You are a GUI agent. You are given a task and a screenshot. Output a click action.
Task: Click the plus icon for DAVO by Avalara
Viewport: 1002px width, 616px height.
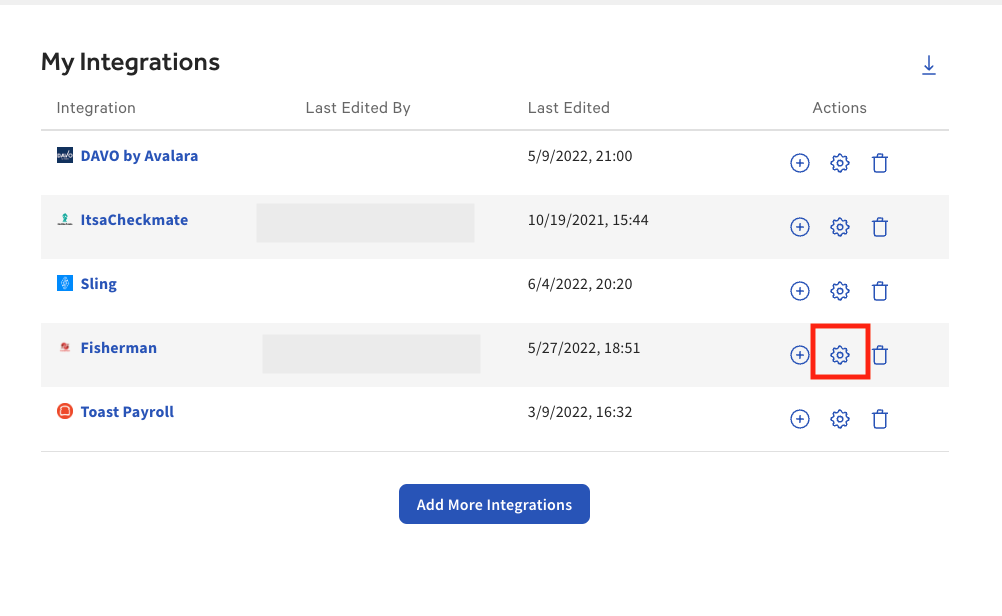(x=800, y=163)
